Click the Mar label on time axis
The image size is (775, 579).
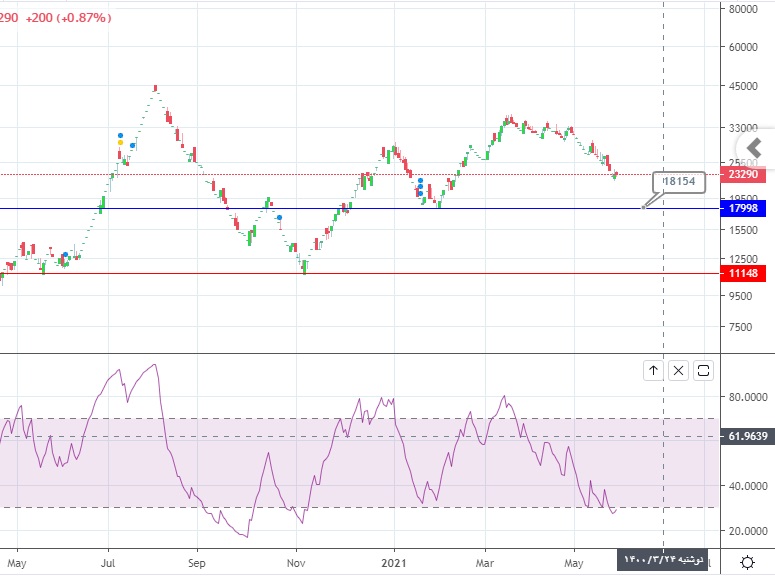484,563
